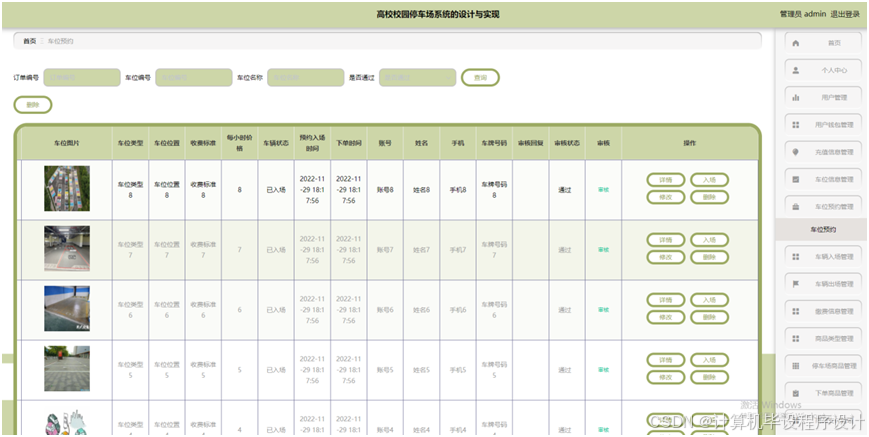Click the 收费标准6 cell
Image resolution: width=869 pixels, height=437 pixels.
pos(203,310)
